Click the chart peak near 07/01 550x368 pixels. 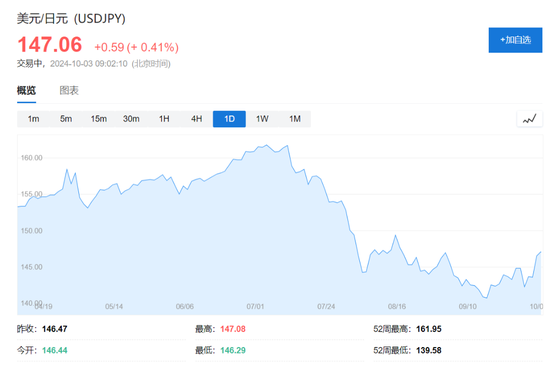(267, 145)
